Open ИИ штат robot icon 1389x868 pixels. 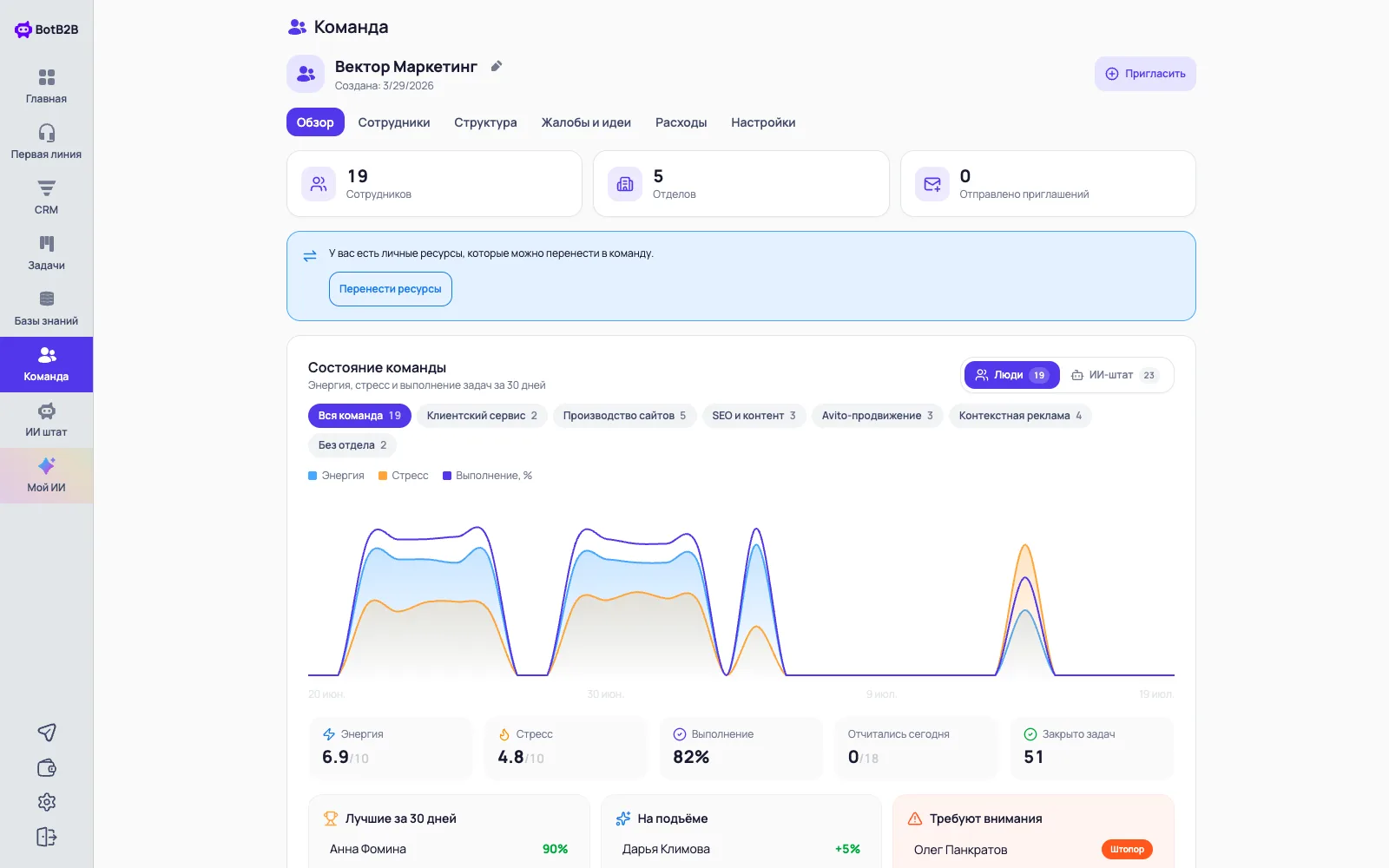pyautogui.click(x=47, y=411)
